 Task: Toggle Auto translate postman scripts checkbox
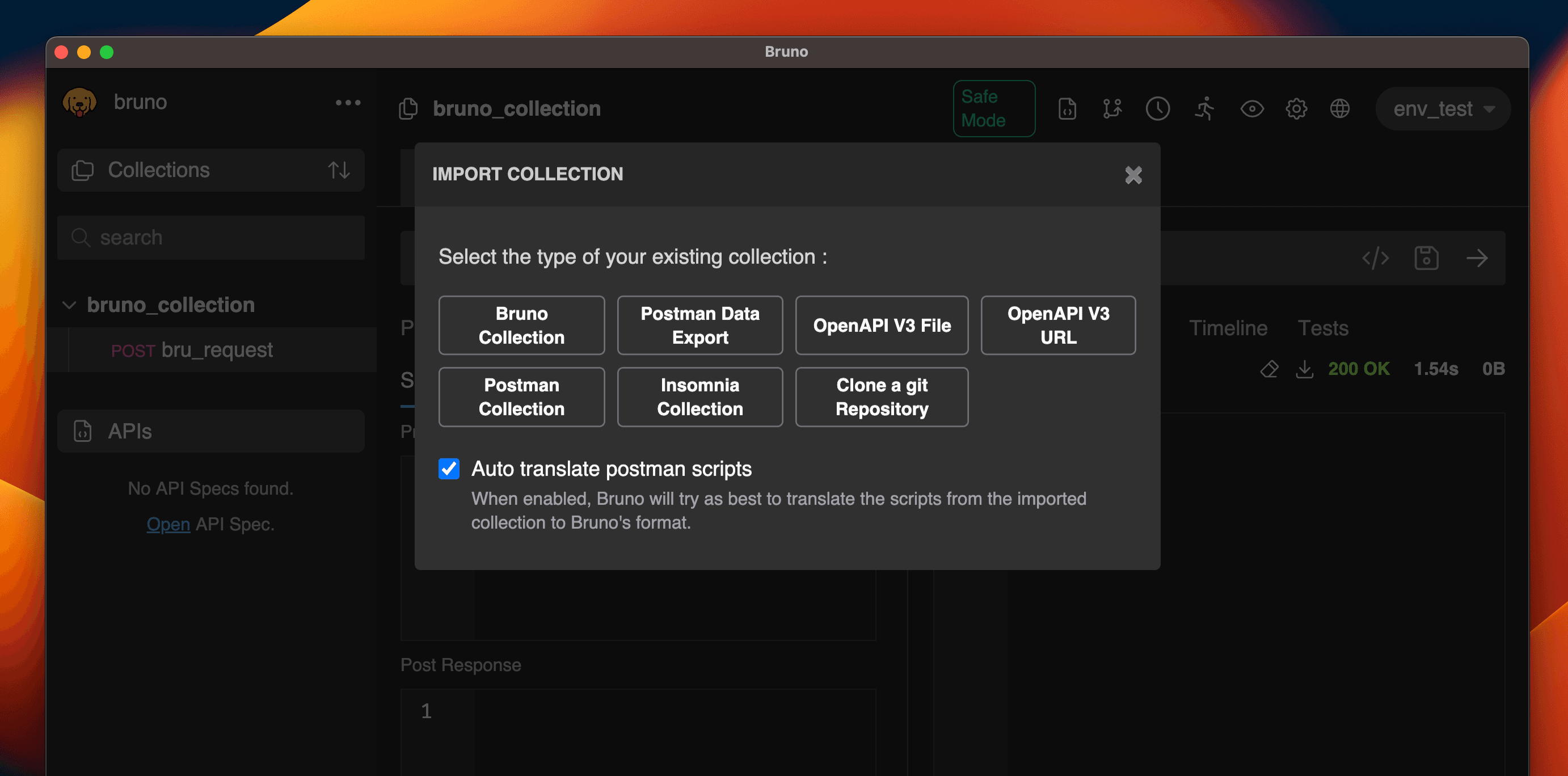(449, 469)
